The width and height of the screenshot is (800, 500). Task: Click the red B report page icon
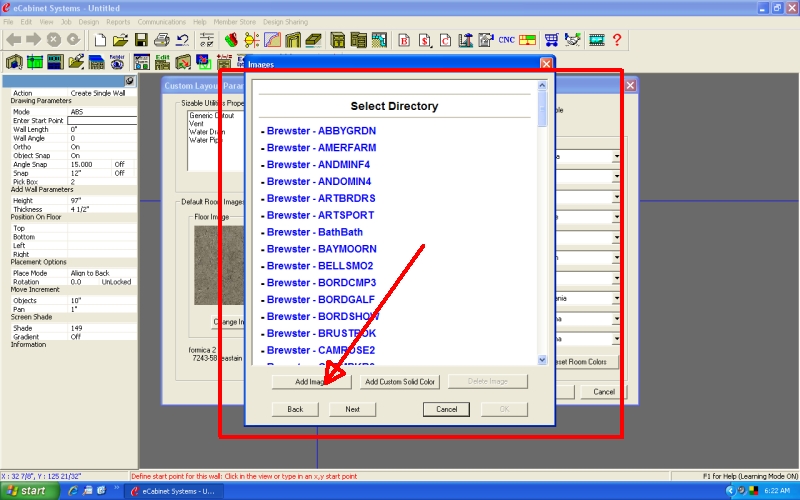click(404, 40)
